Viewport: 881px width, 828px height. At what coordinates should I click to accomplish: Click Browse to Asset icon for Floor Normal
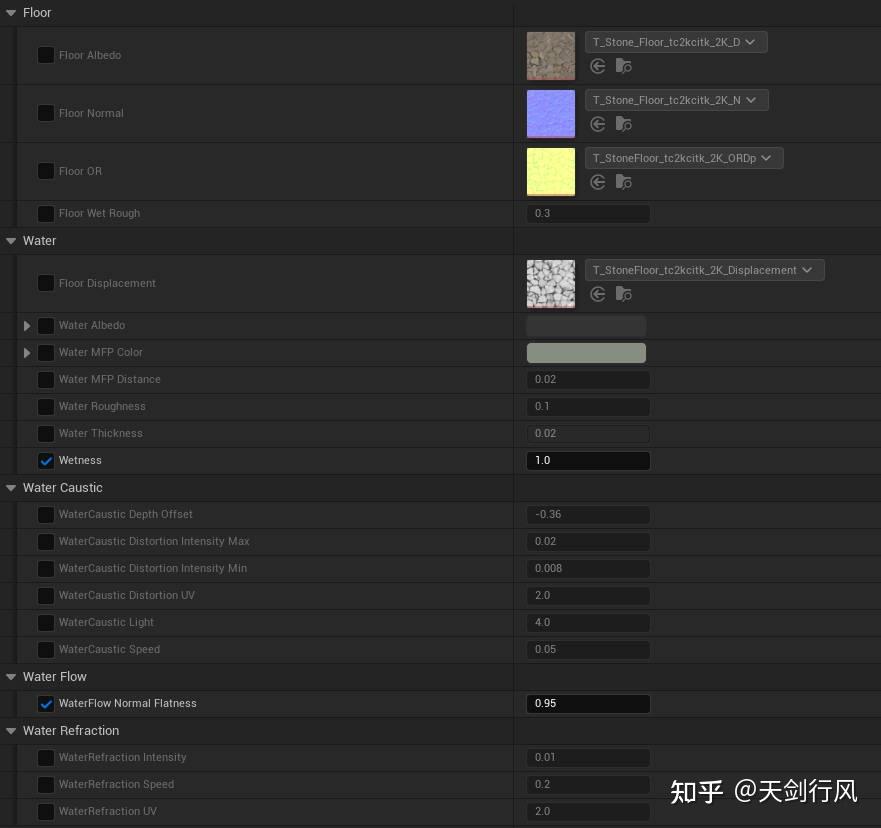point(623,124)
